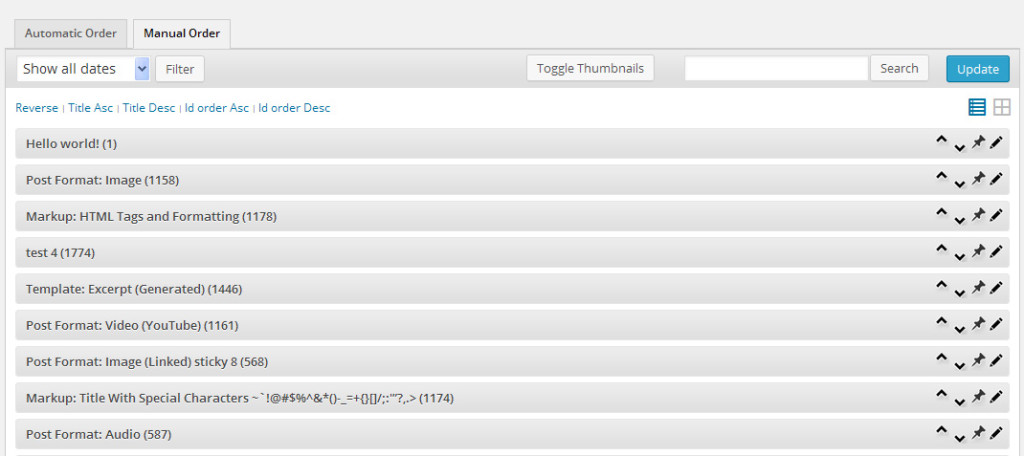The image size is (1024, 456).
Task: Toggle Thumbnails display
Action: click(x=590, y=69)
